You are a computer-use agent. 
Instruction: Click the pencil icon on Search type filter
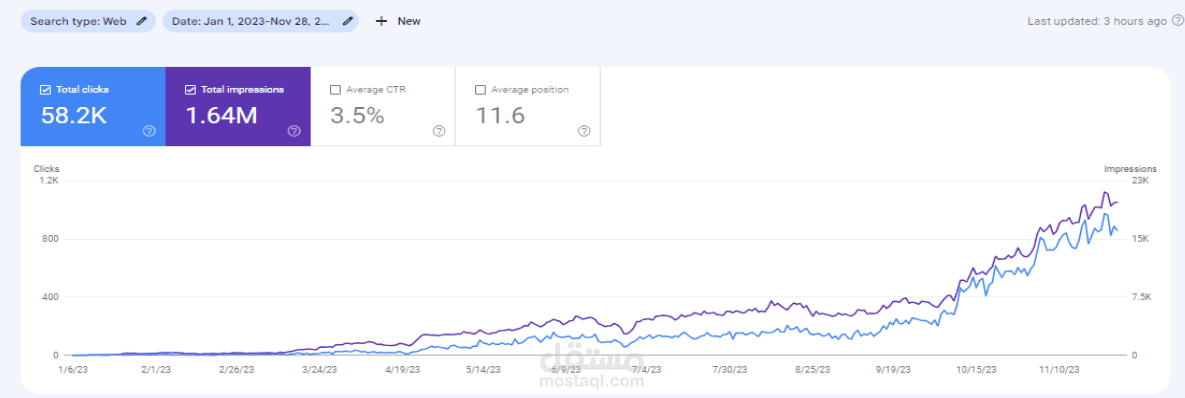pos(141,21)
